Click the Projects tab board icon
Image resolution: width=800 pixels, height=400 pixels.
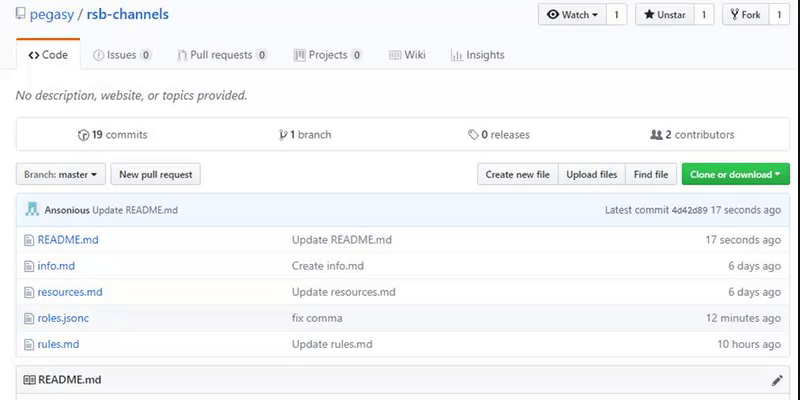pyautogui.click(x=299, y=55)
